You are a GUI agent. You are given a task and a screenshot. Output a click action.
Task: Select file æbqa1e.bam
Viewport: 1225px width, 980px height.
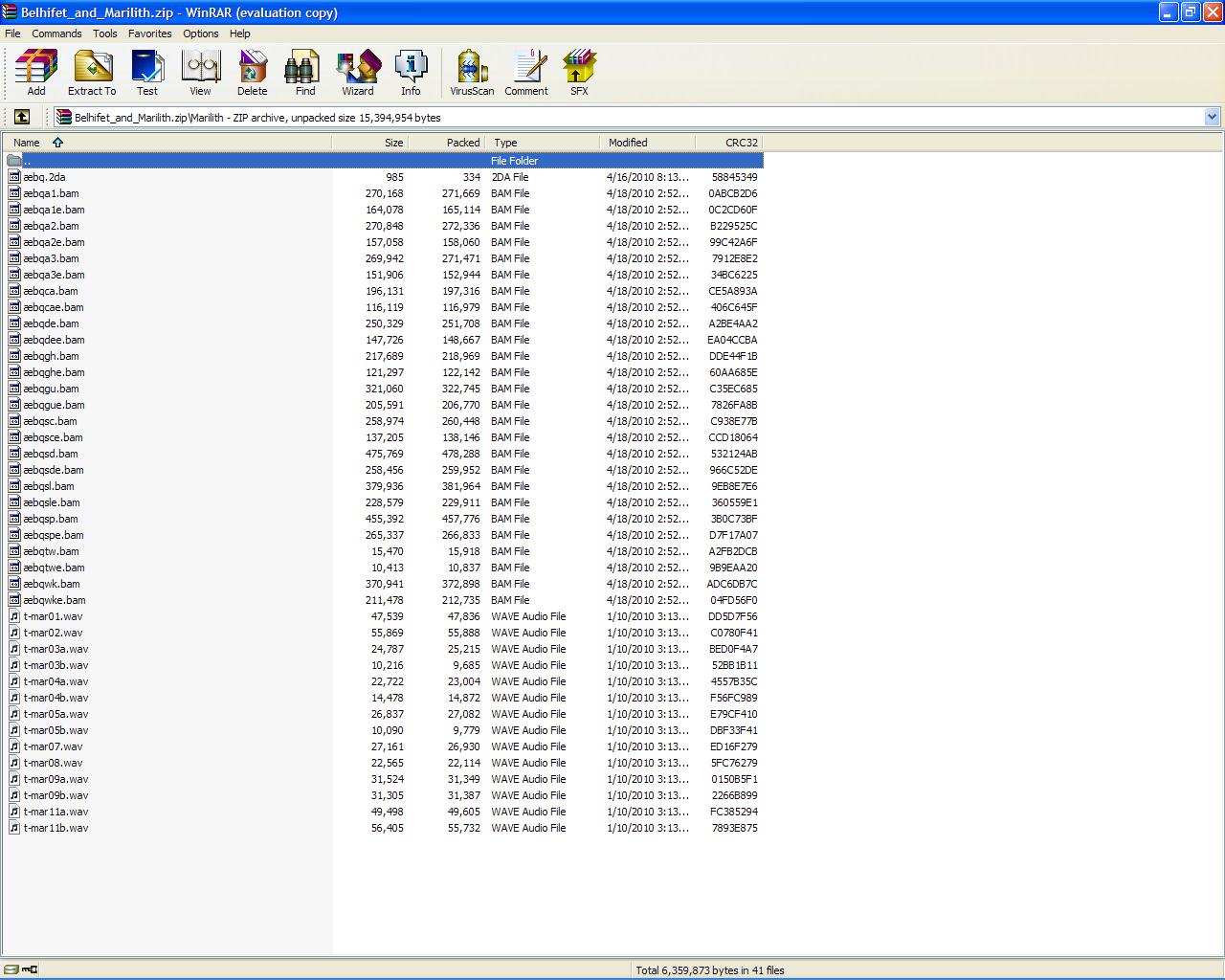pos(55,210)
